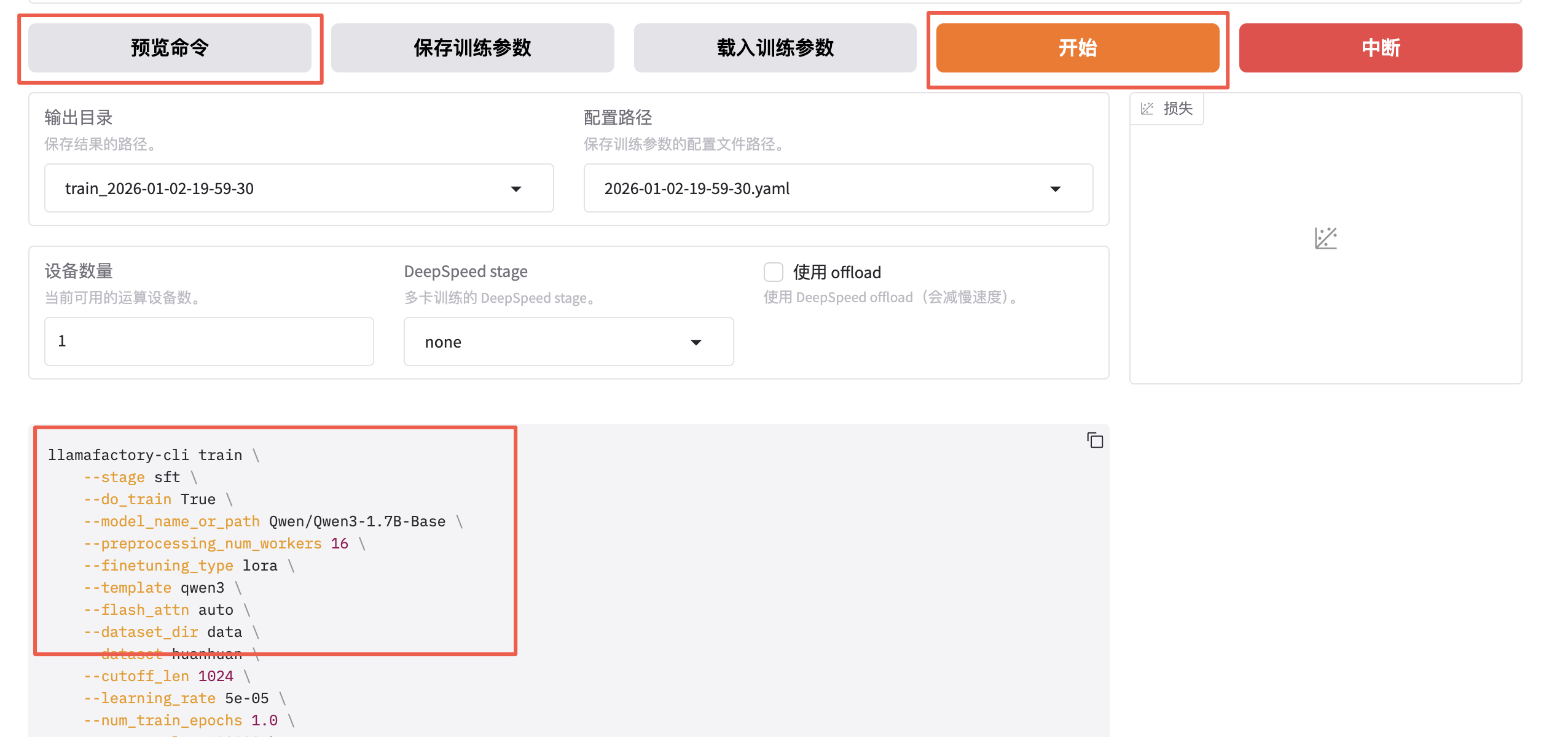Open the 配置路径 yaml dropdown
Image resolution: width=1568 pixels, height=737 pixels.
click(1055, 189)
